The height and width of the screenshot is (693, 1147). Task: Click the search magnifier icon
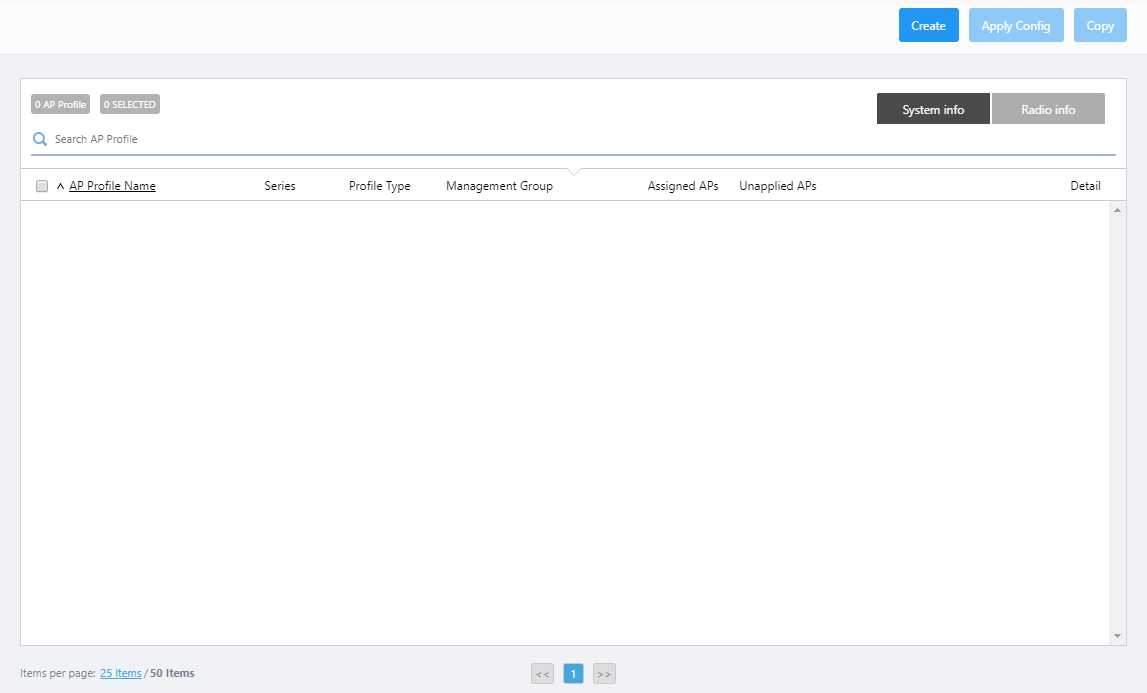(40, 139)
